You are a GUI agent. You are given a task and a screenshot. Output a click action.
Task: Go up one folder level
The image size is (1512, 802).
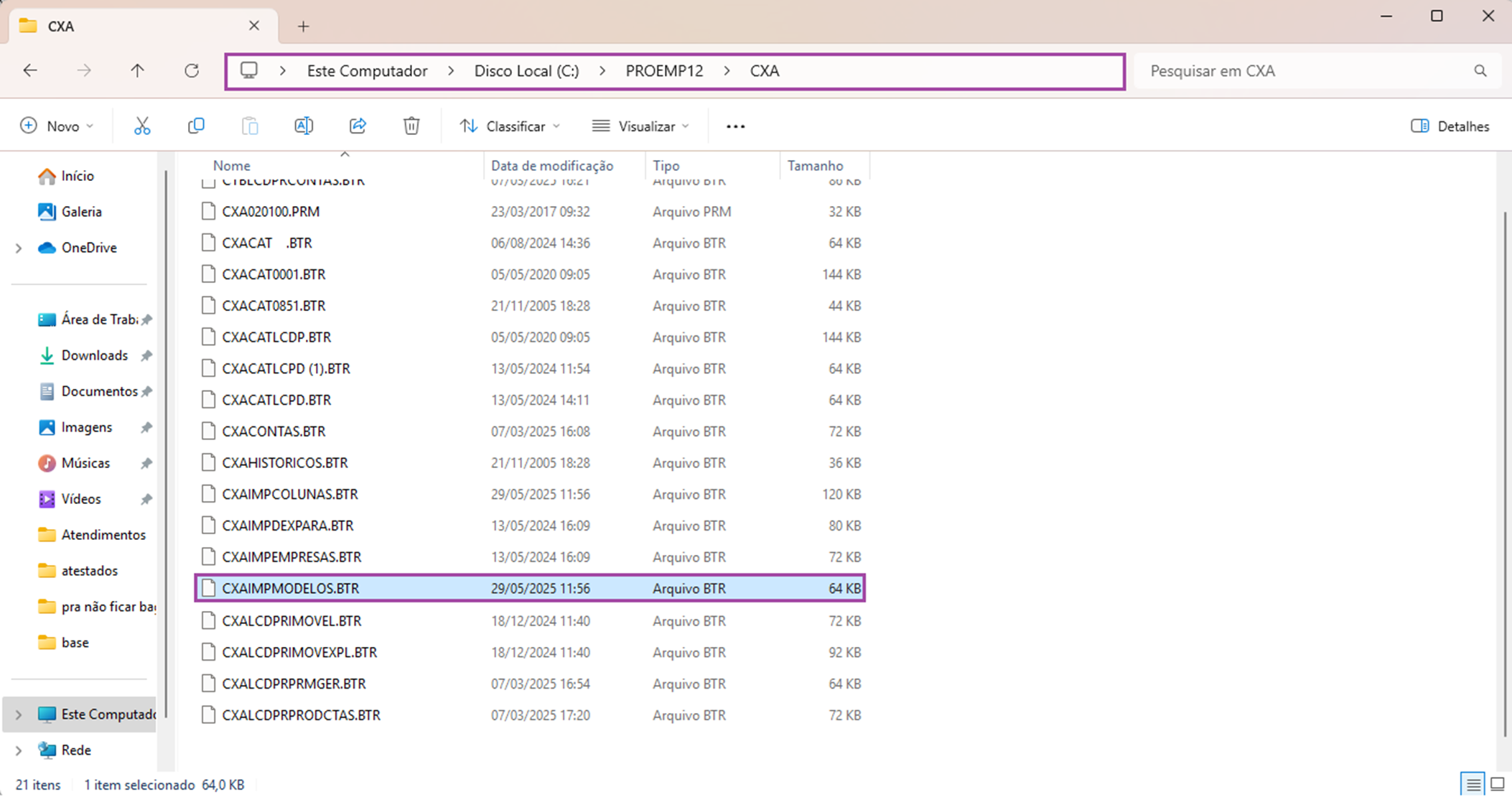point(137,70)
